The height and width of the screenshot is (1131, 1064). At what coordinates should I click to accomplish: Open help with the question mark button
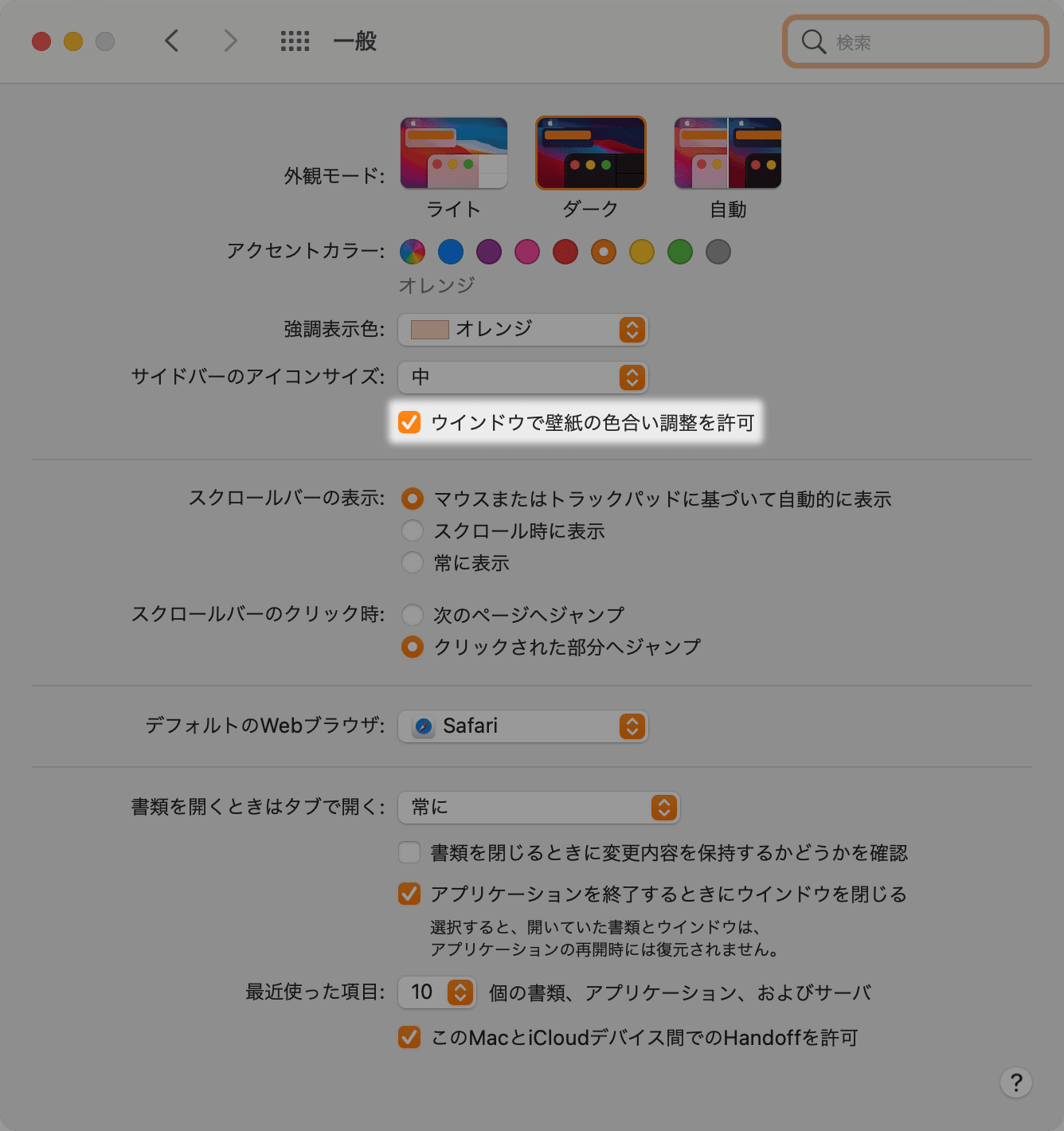click(1016, 1082)
